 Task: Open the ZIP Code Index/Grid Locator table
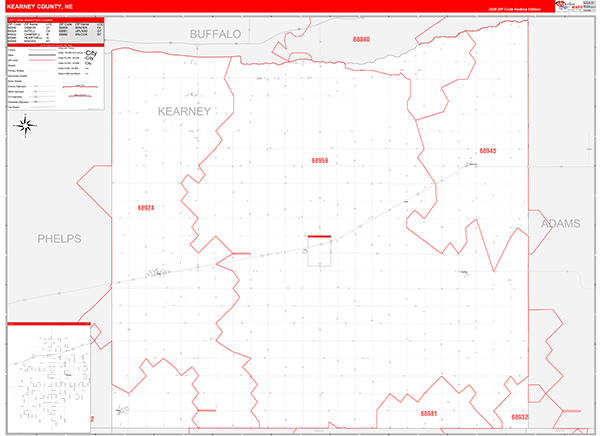[x=56, y=30]
